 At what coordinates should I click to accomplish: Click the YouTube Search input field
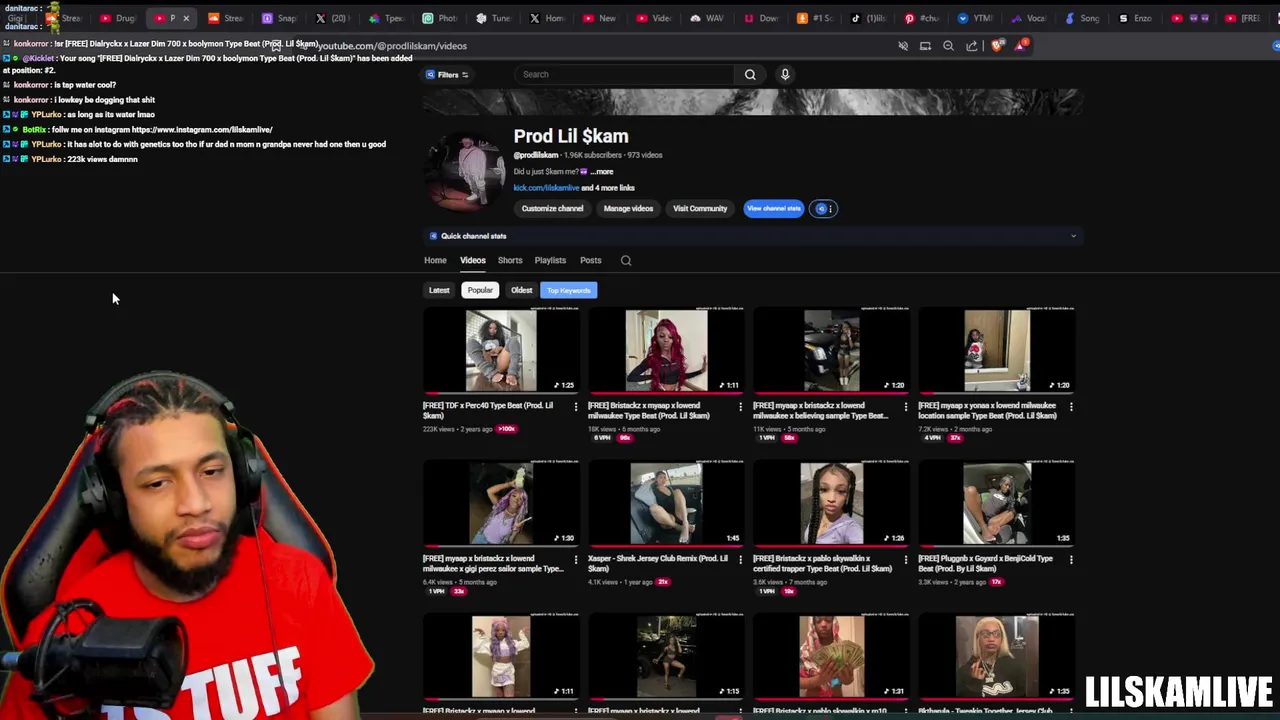[626, 74]
